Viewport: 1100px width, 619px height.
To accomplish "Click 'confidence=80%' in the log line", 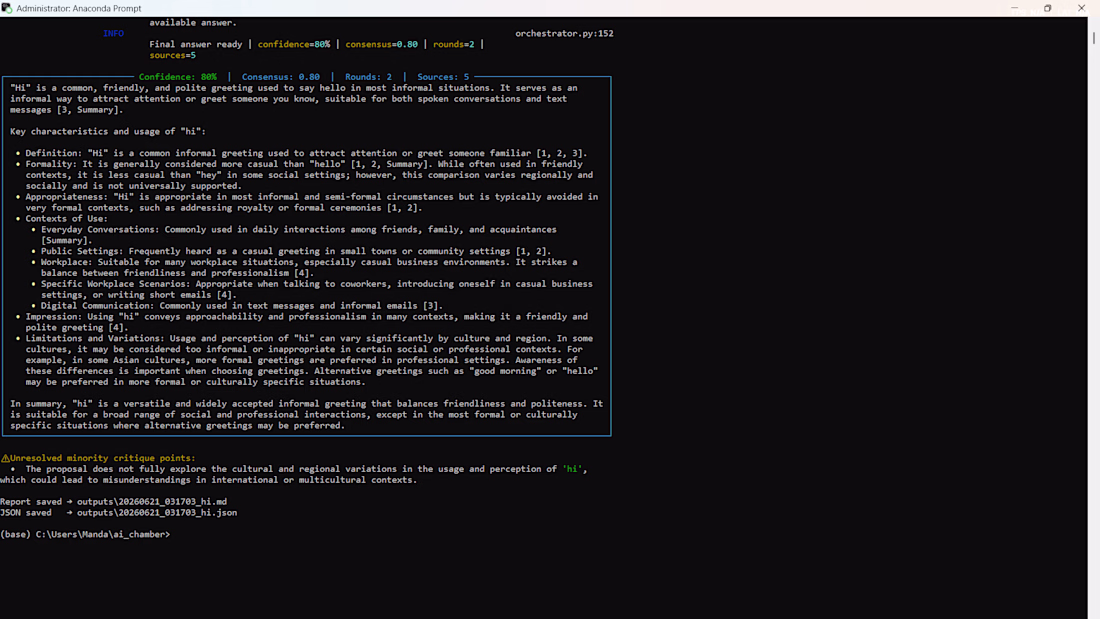I will point(293,44).
